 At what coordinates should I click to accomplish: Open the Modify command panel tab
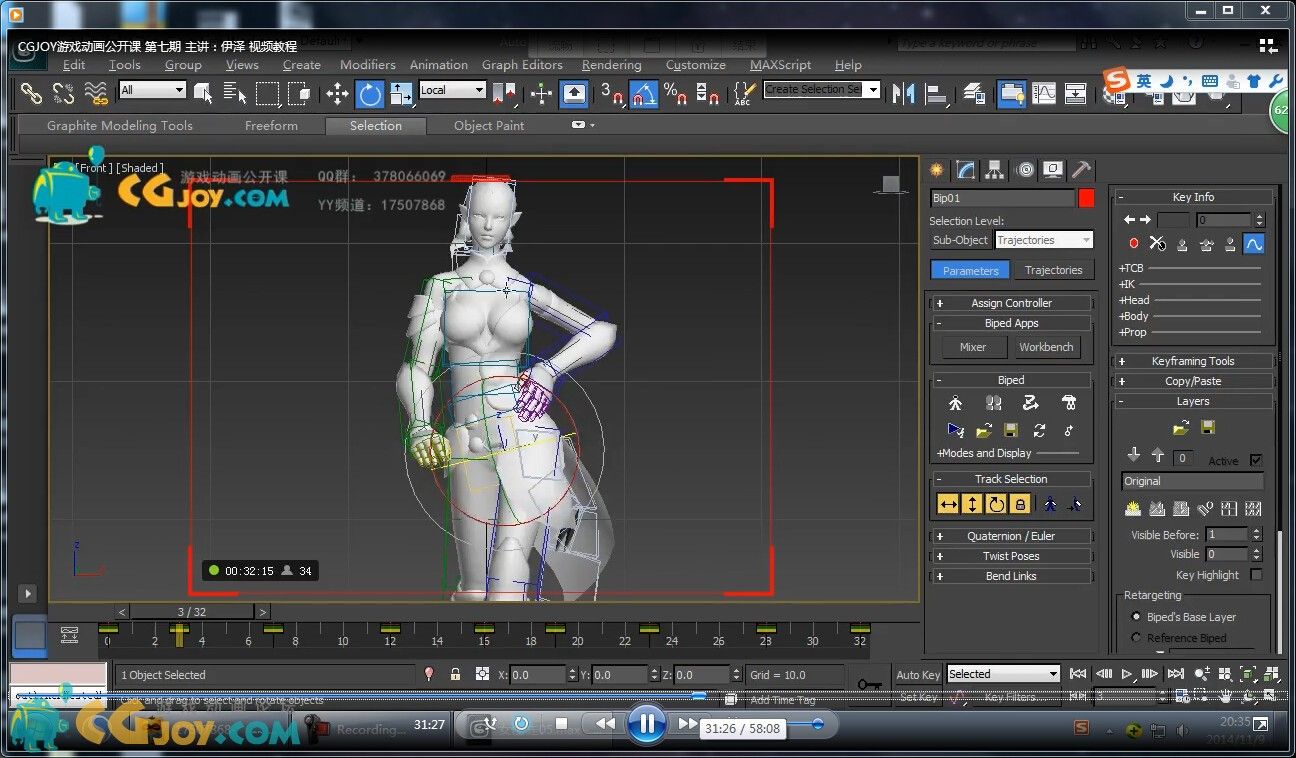966,170
